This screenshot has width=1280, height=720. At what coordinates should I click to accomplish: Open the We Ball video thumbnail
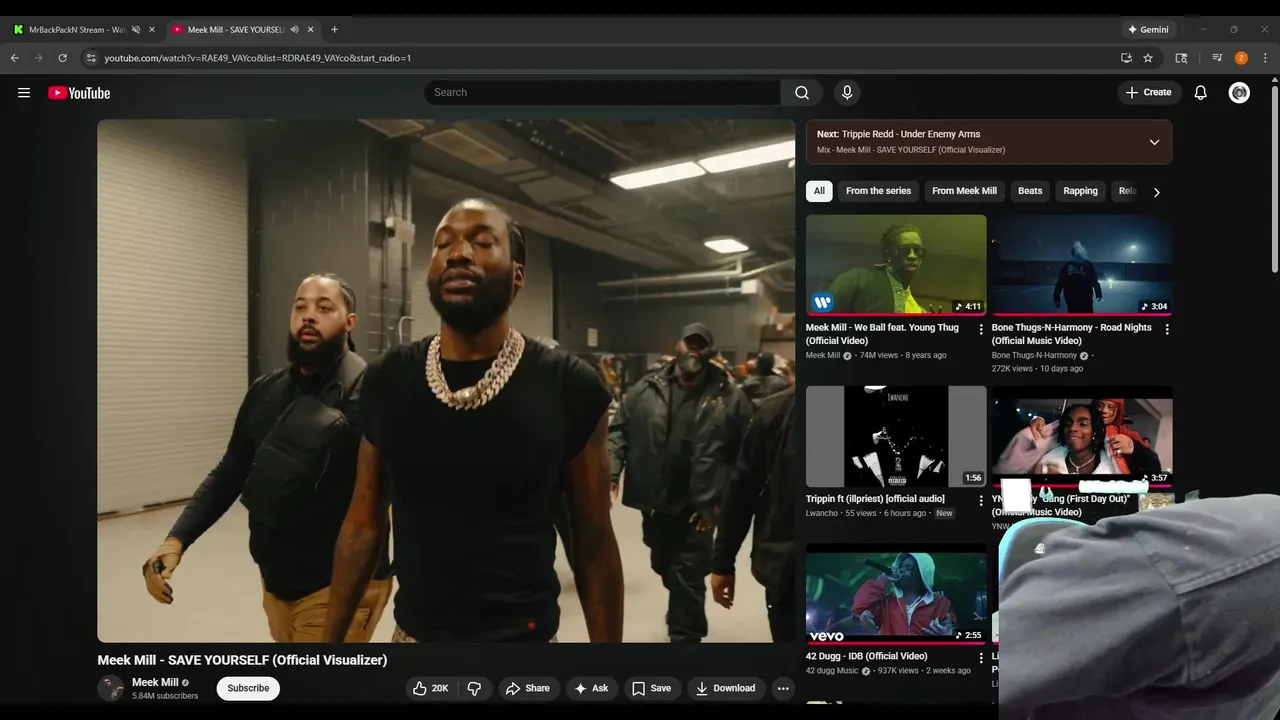click(x=896, y=264)
